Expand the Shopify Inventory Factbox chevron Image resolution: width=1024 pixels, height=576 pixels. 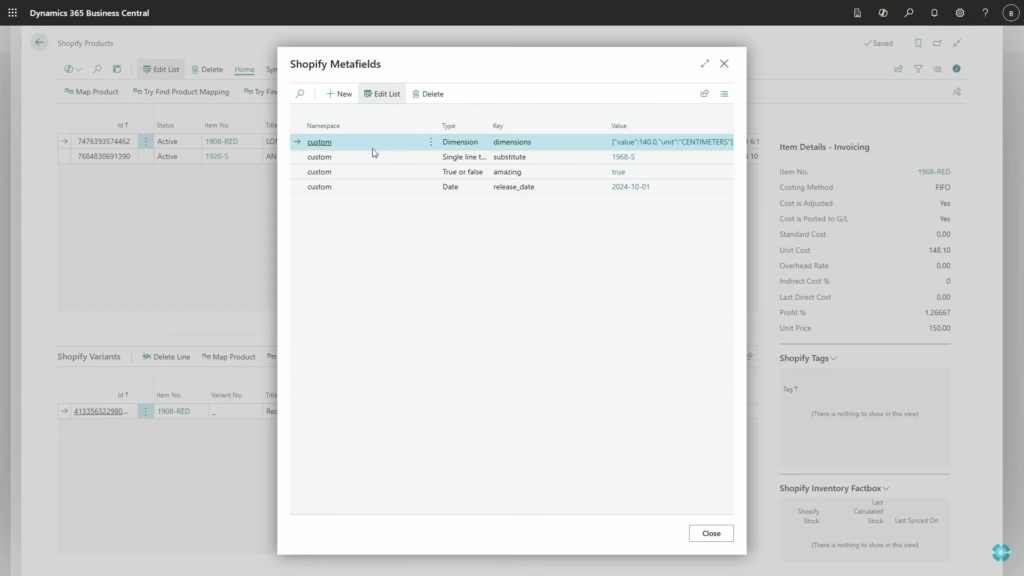click(886, 488)
